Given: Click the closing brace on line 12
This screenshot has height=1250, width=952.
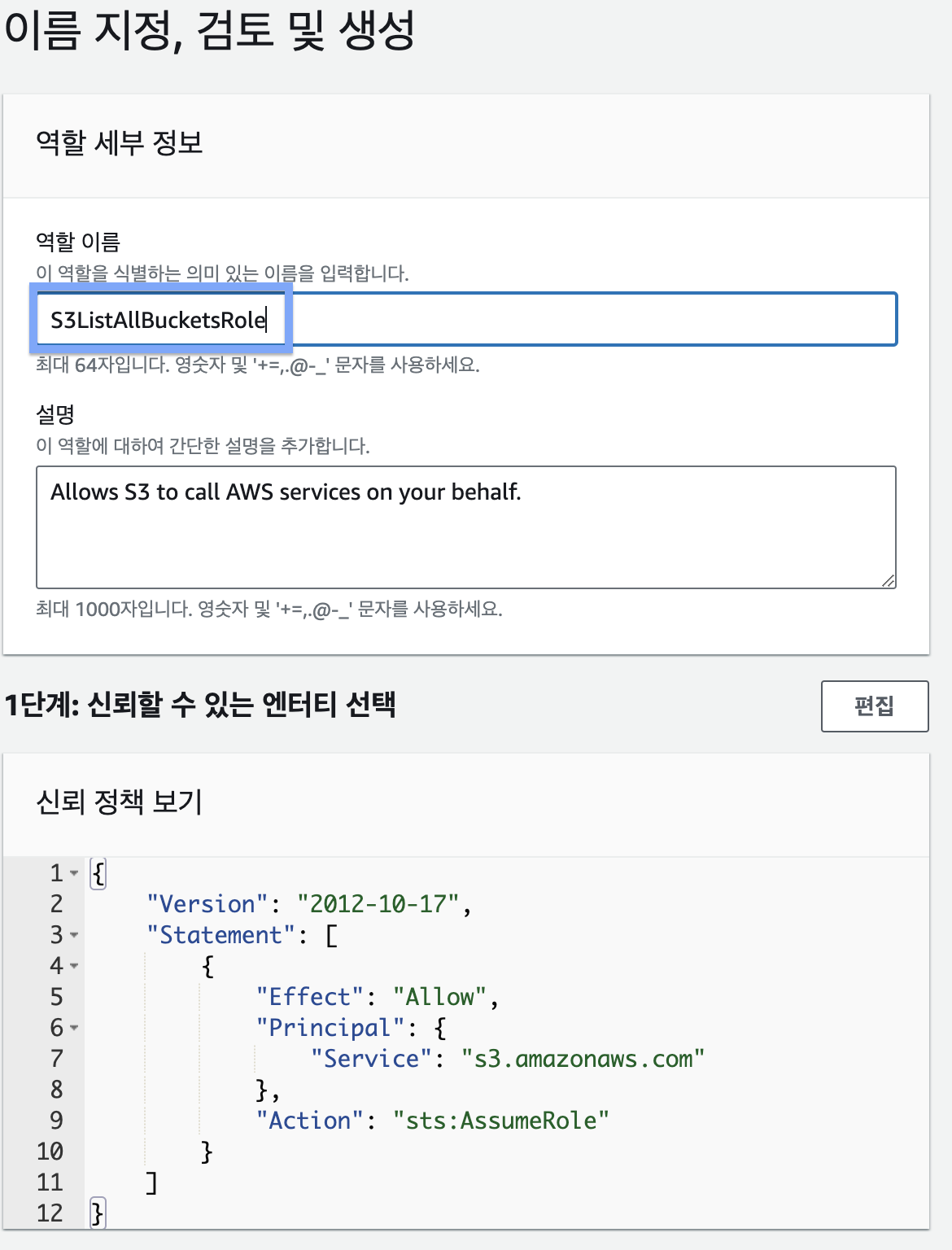Looking at the screenshot, I should point(98,1213).
